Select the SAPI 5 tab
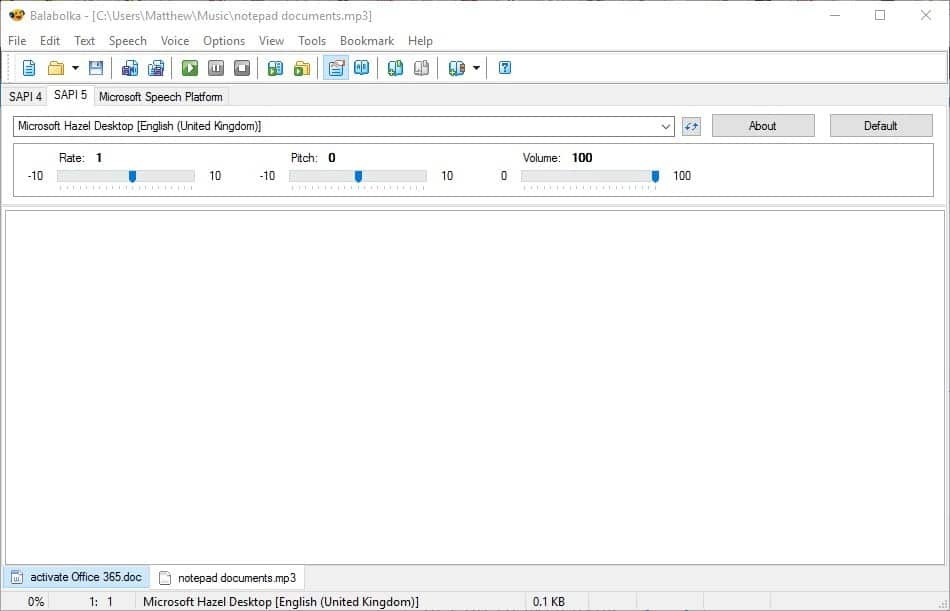 pyautogui.click(x=70, y=95)
